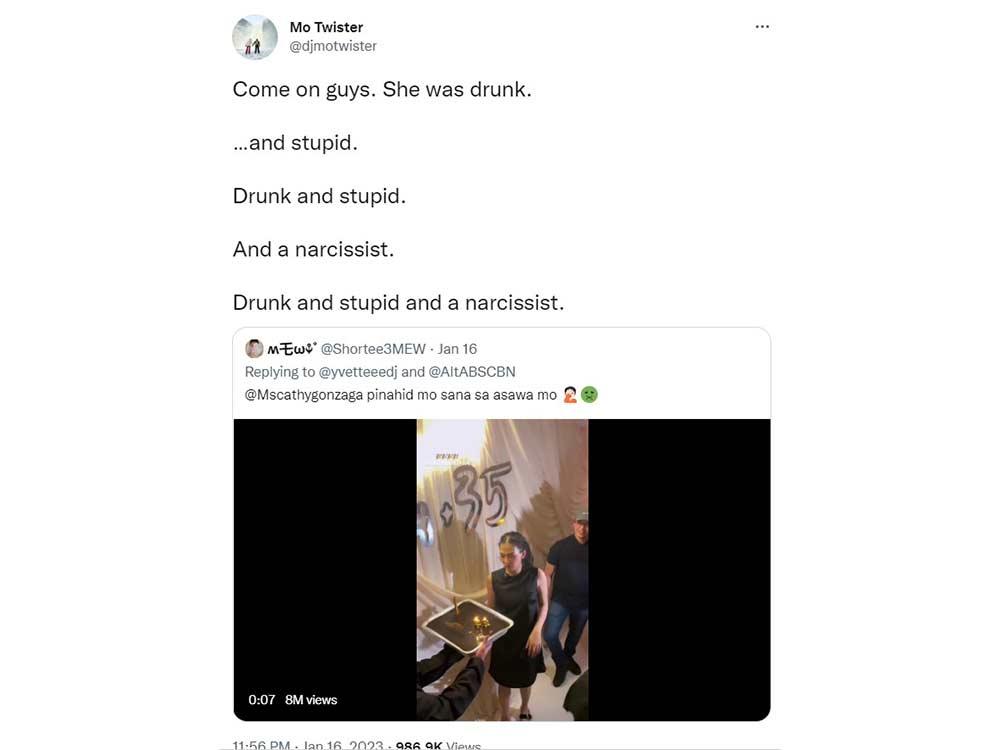Click the quoted author's stylized MEW name

click(x=292, y=349)
